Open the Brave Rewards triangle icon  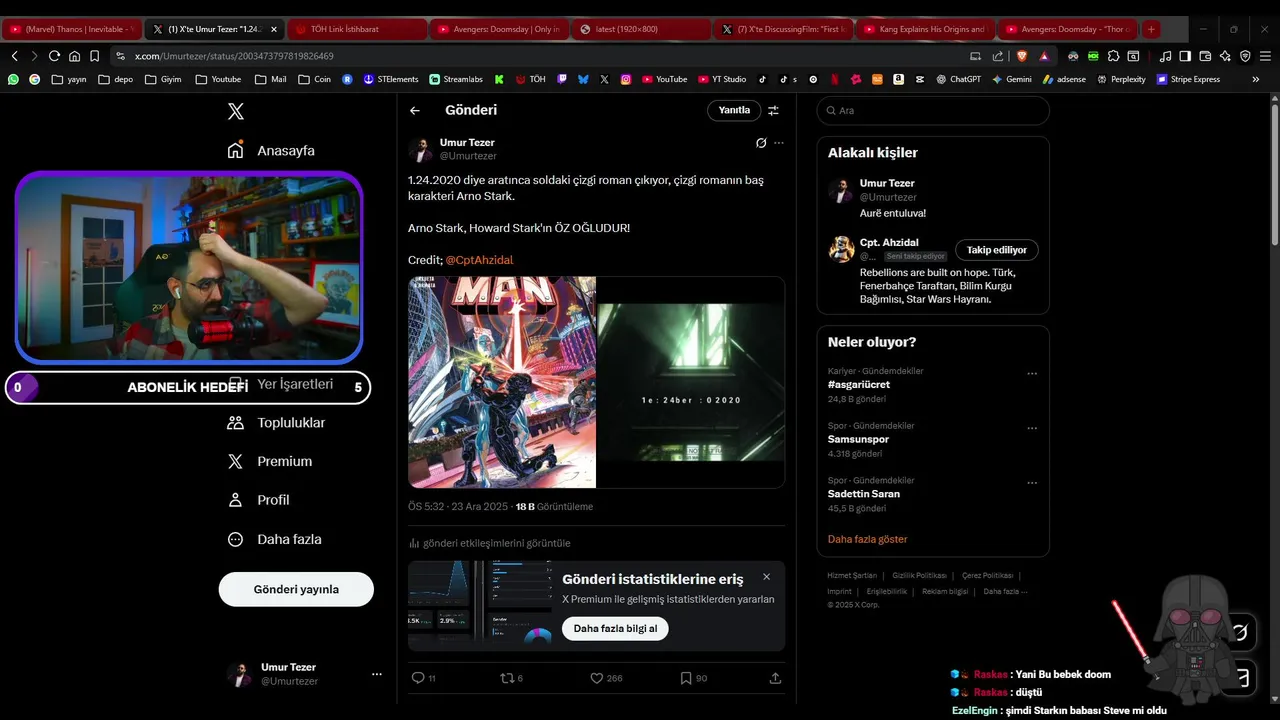pos(1044,56)
